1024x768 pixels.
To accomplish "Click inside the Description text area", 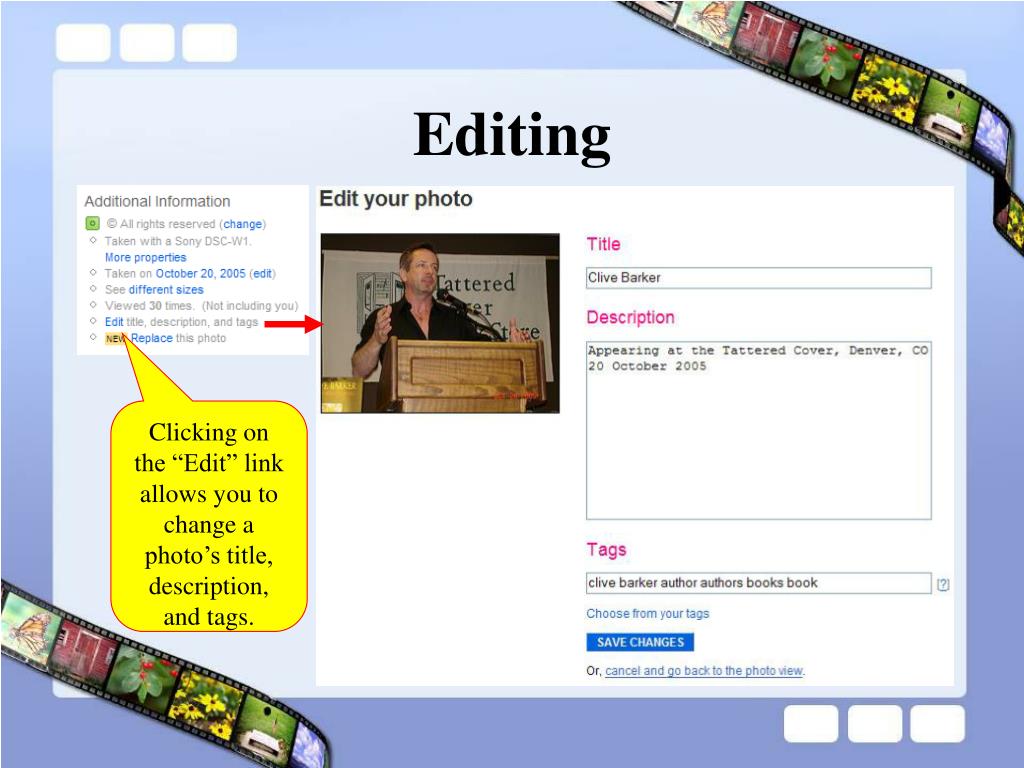I will tap(758, 430).
